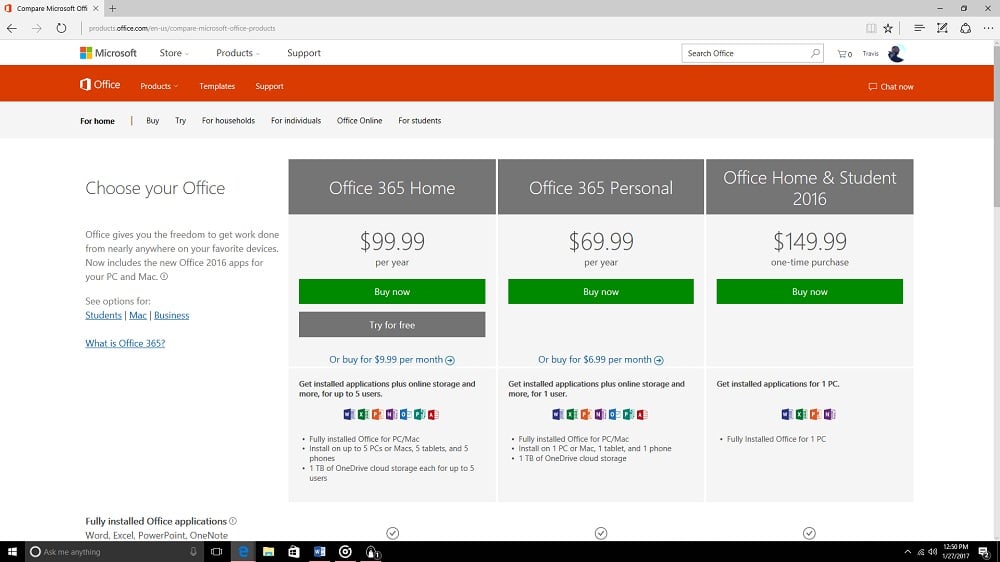Open Templates in Office bar
The image size is (1000, 562).
[x=217, y=86]
